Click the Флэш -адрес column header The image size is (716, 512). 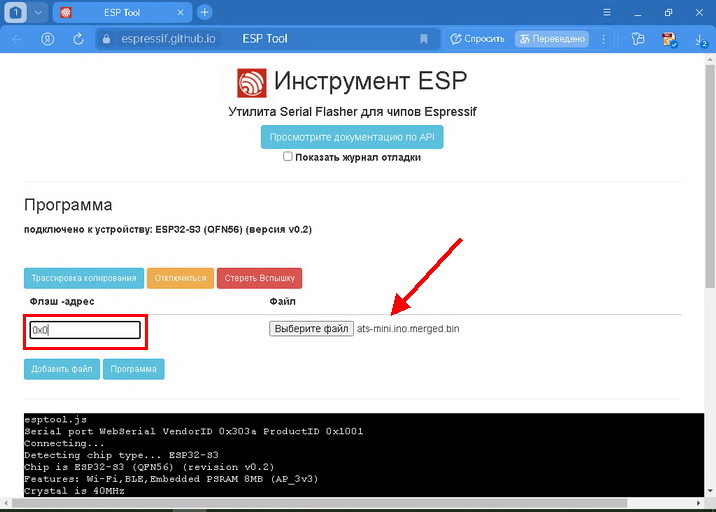[62, 301]
